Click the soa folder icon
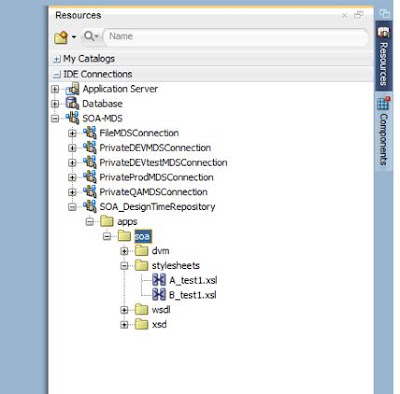The width and height of the screenshot is (400, 394). click(x=124, y=236)
